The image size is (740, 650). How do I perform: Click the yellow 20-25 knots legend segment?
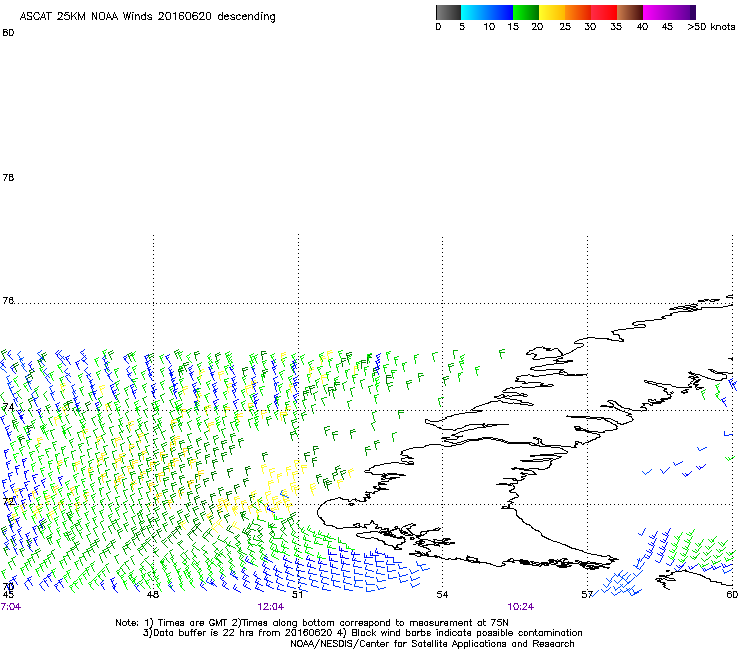tap(552, 12)
